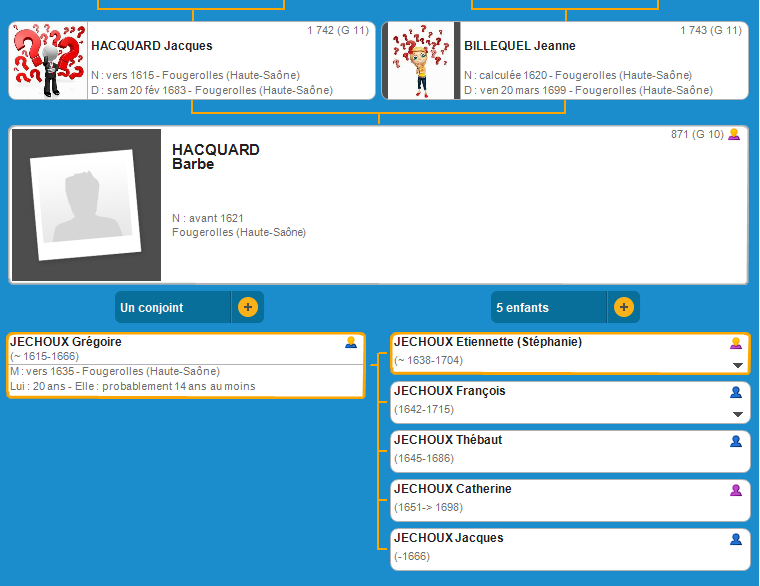Click blue person icon for JECHOUX Thébaut

[736, 441]
